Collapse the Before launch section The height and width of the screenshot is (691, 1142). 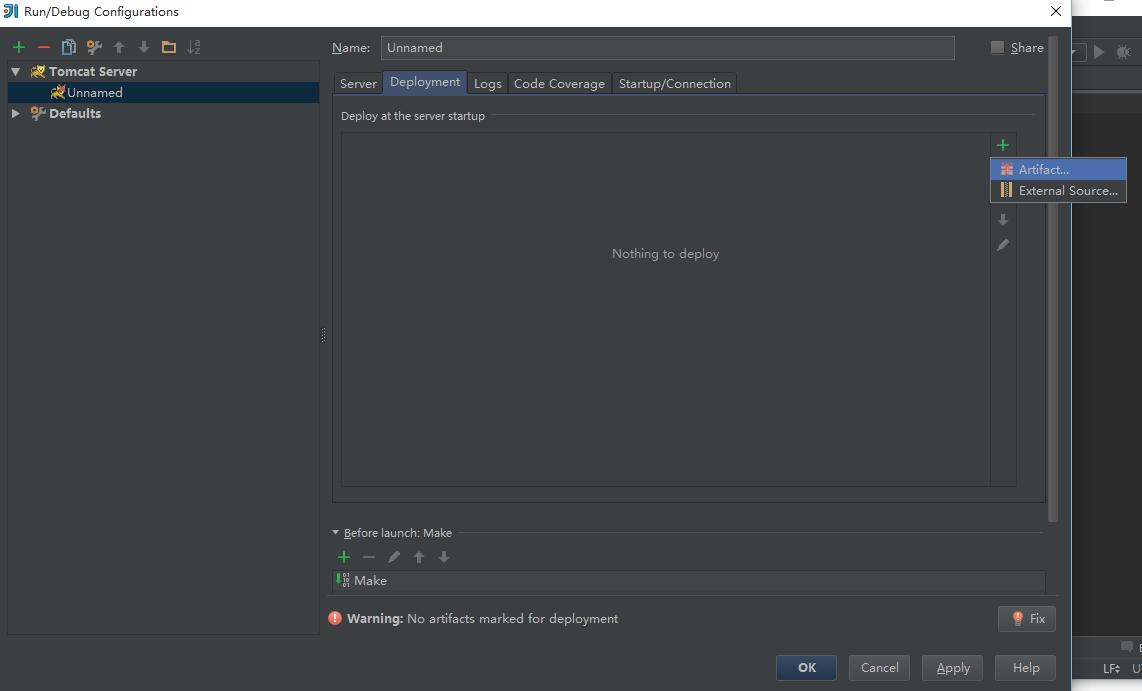(336, 533)
